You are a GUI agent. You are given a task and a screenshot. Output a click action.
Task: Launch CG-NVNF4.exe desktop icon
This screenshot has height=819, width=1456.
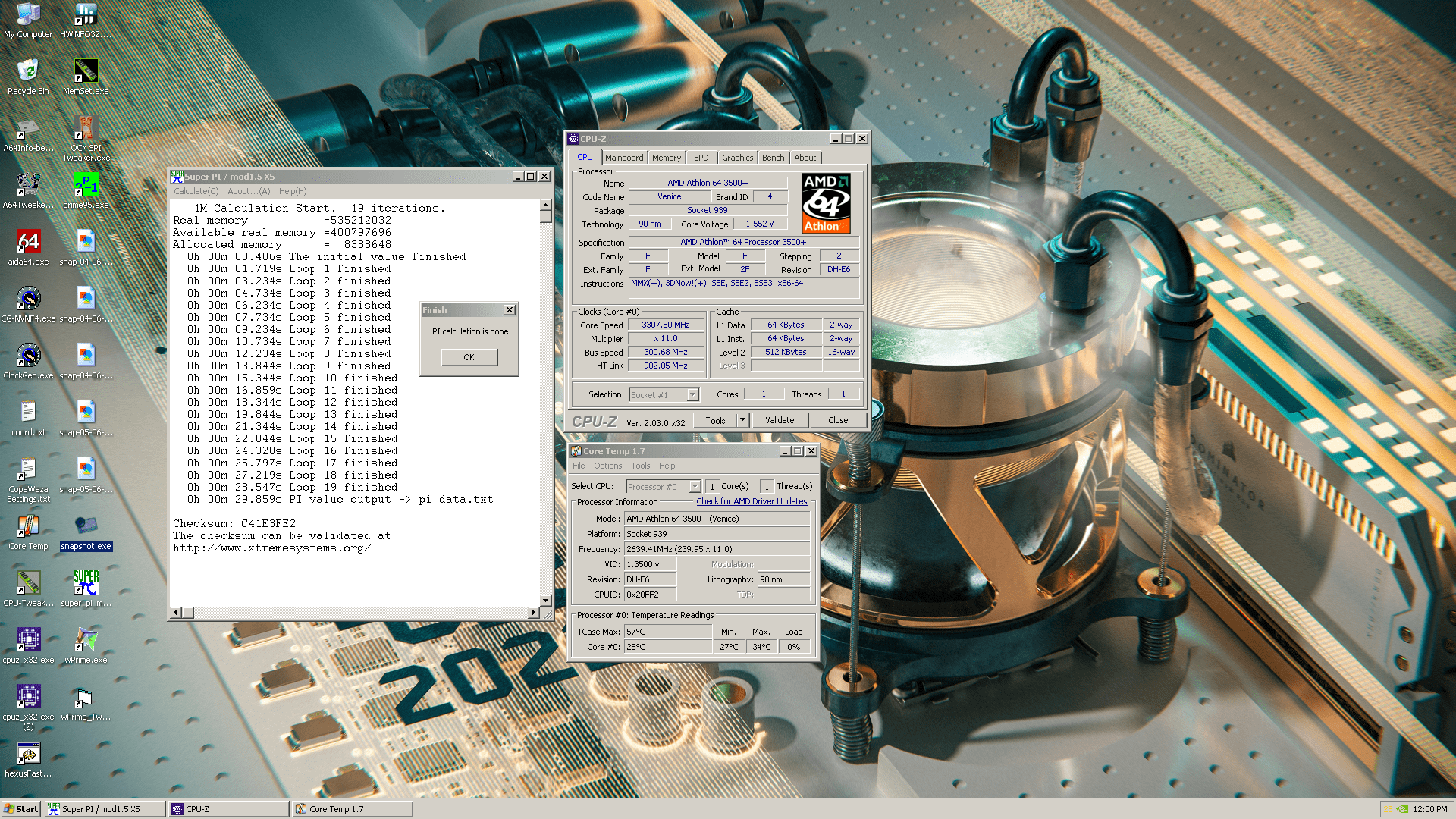[28, 305]
